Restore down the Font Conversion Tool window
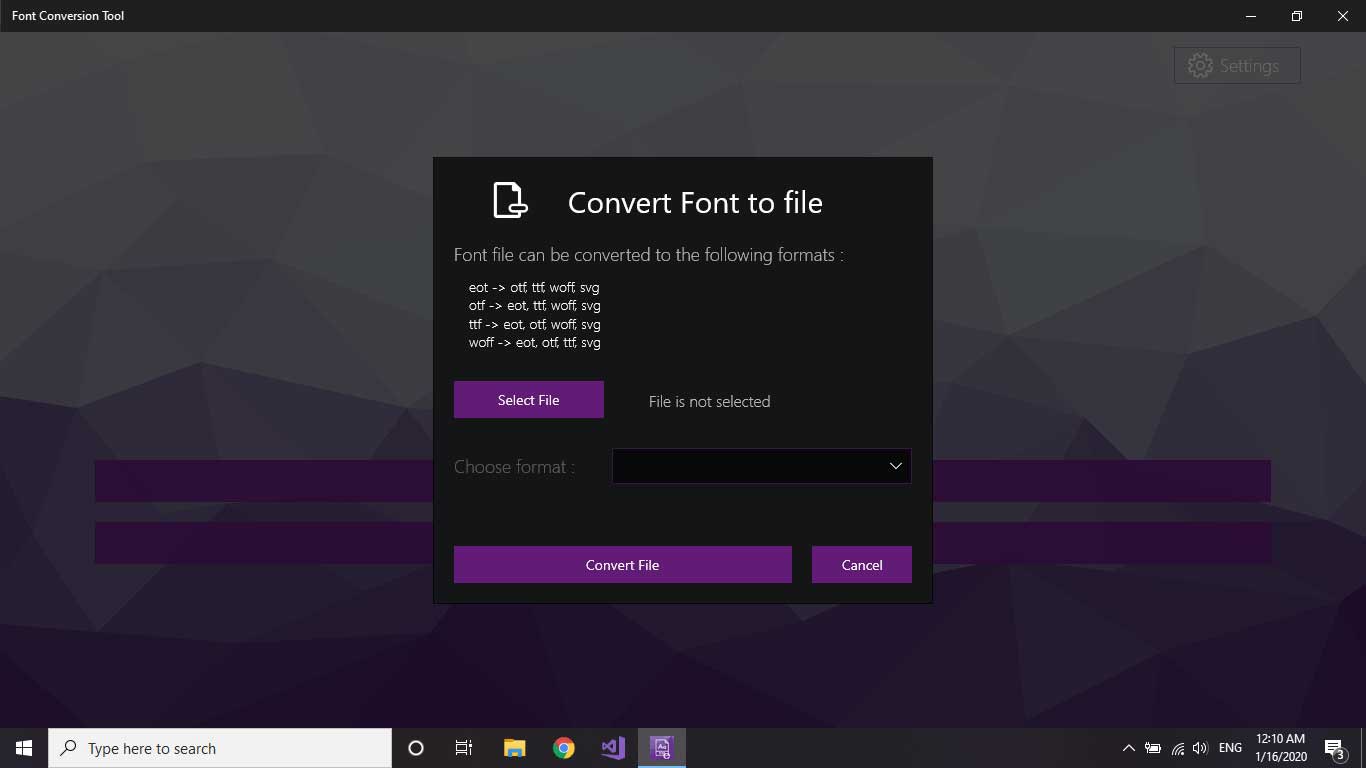Viewport: 1366px width, 768px height. [1297, 16]
